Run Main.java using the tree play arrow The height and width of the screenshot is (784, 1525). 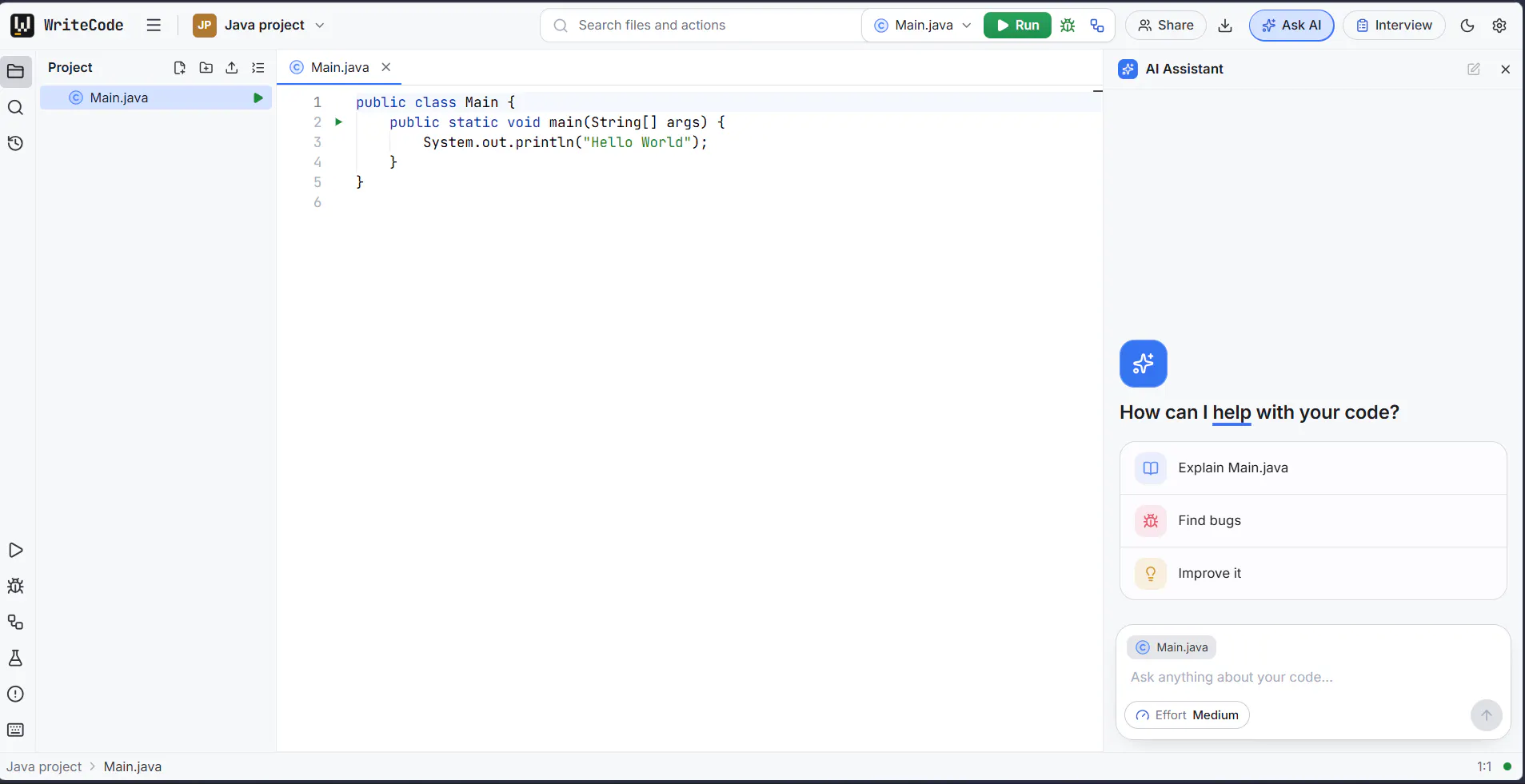(258, 98)
